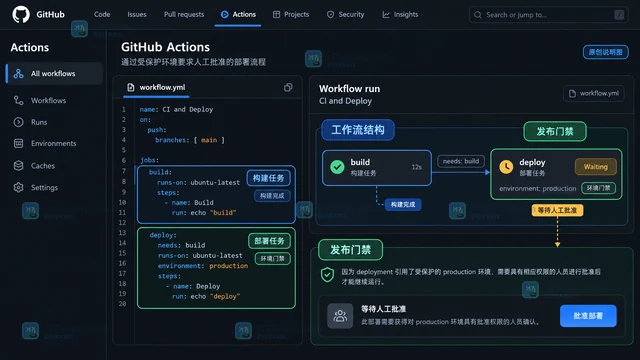Viewport: 640px width, 360px height.
Task: Open the Projects tab
Action: pyautogui.click(x=291, y=14)
